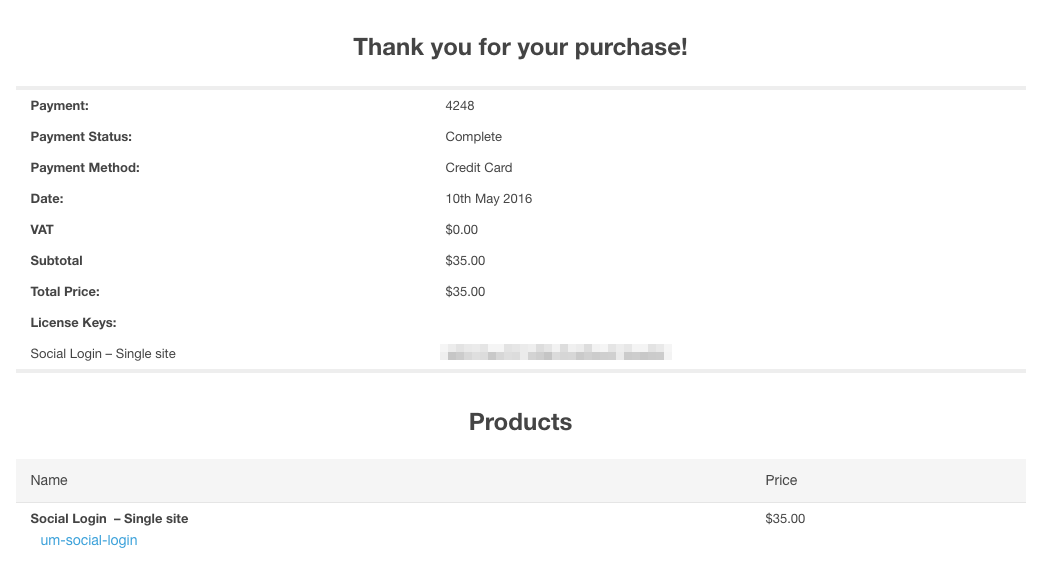
Task: Click the License Keys label
Action: [74, 322]
